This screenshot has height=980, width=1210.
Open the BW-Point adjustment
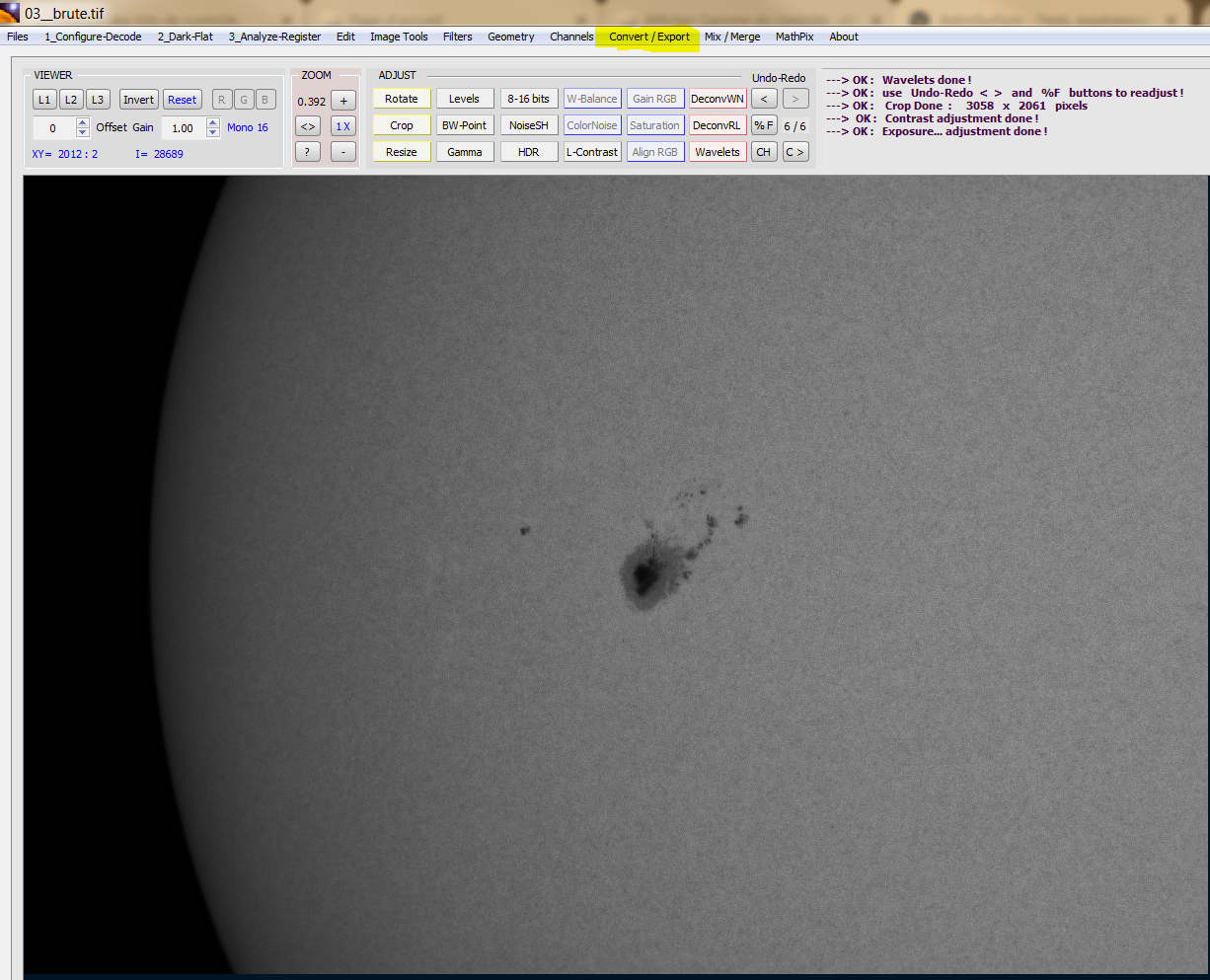tap(465, 125)
